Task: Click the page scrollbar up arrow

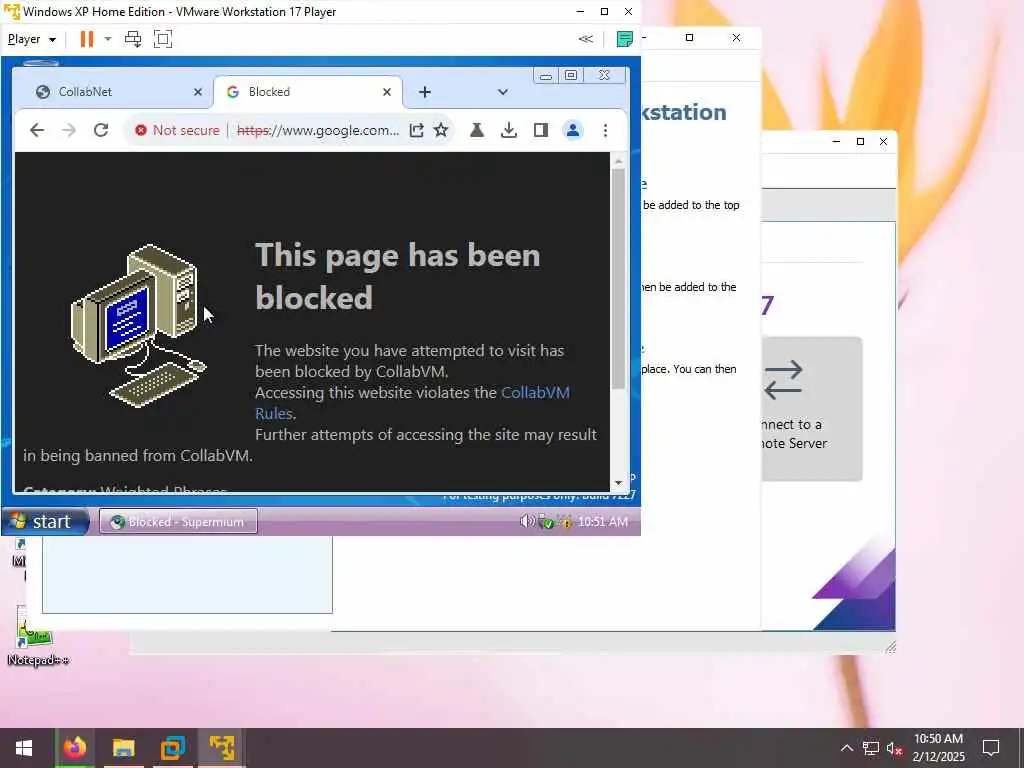Action: 618,161
